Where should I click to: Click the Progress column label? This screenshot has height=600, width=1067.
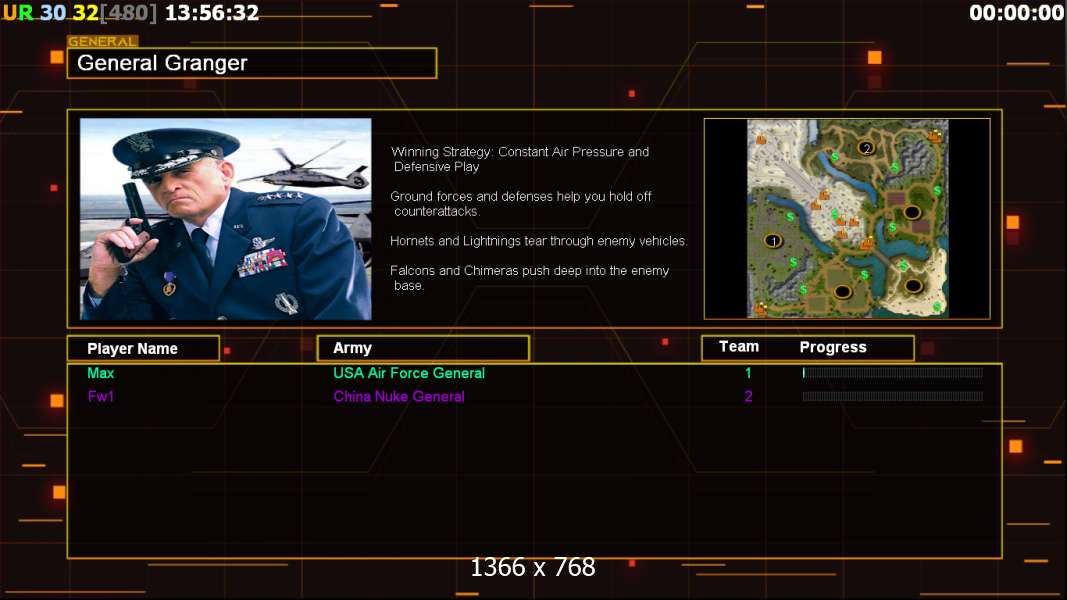[x=833, y=348]
